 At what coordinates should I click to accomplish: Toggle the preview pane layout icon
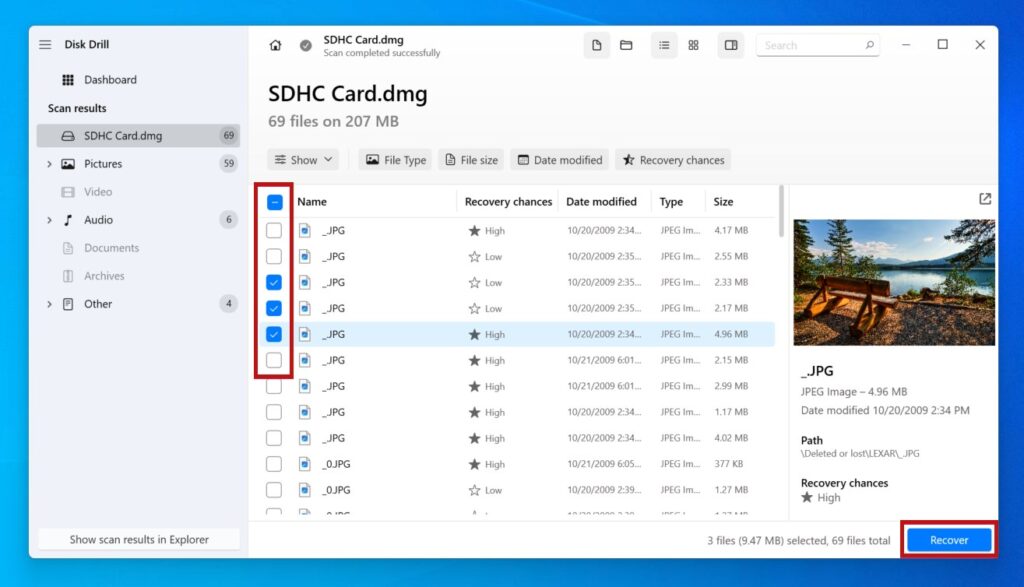click(731, 45)
